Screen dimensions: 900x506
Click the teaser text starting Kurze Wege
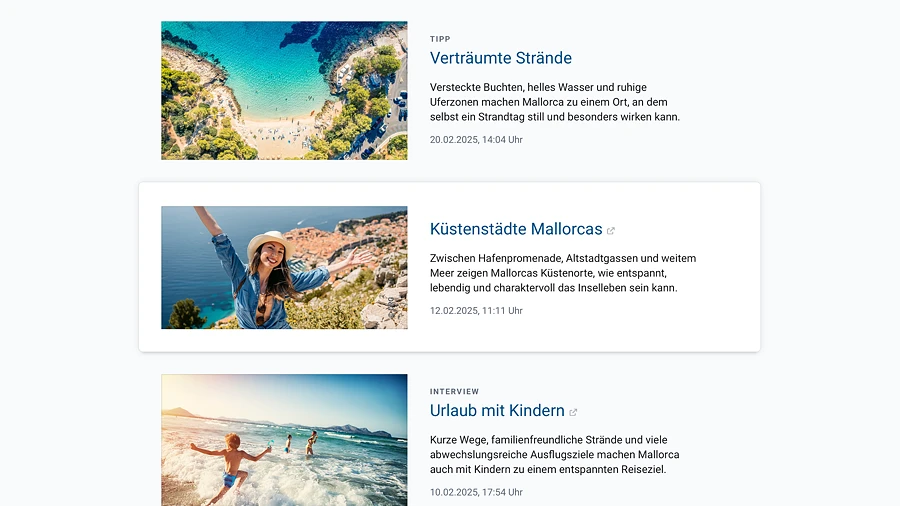[554, 454]
